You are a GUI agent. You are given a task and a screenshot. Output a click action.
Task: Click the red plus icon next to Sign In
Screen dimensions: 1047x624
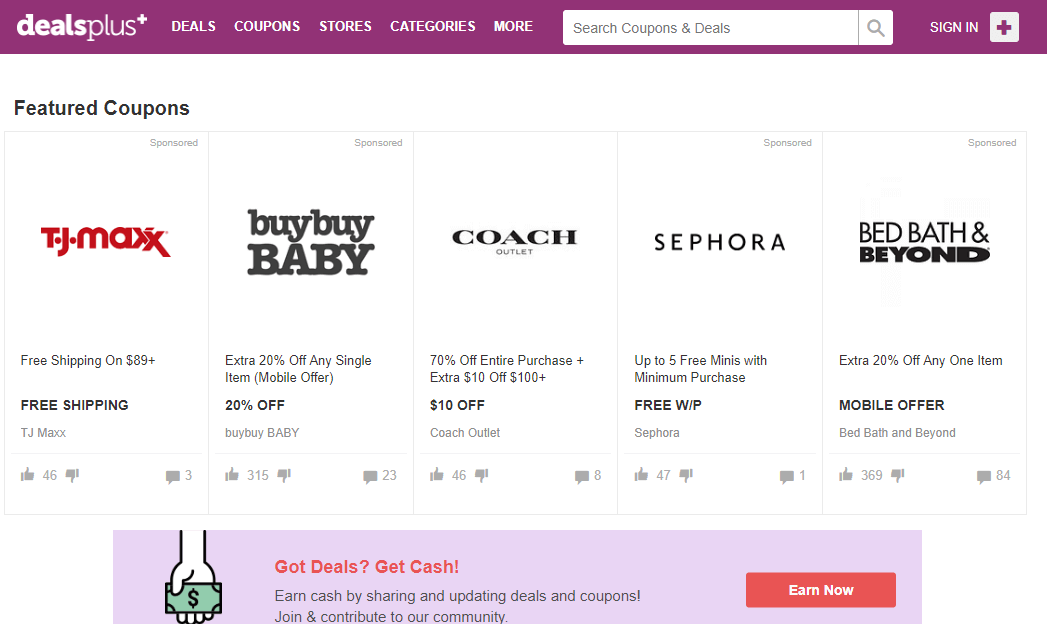click(1004, 27)
